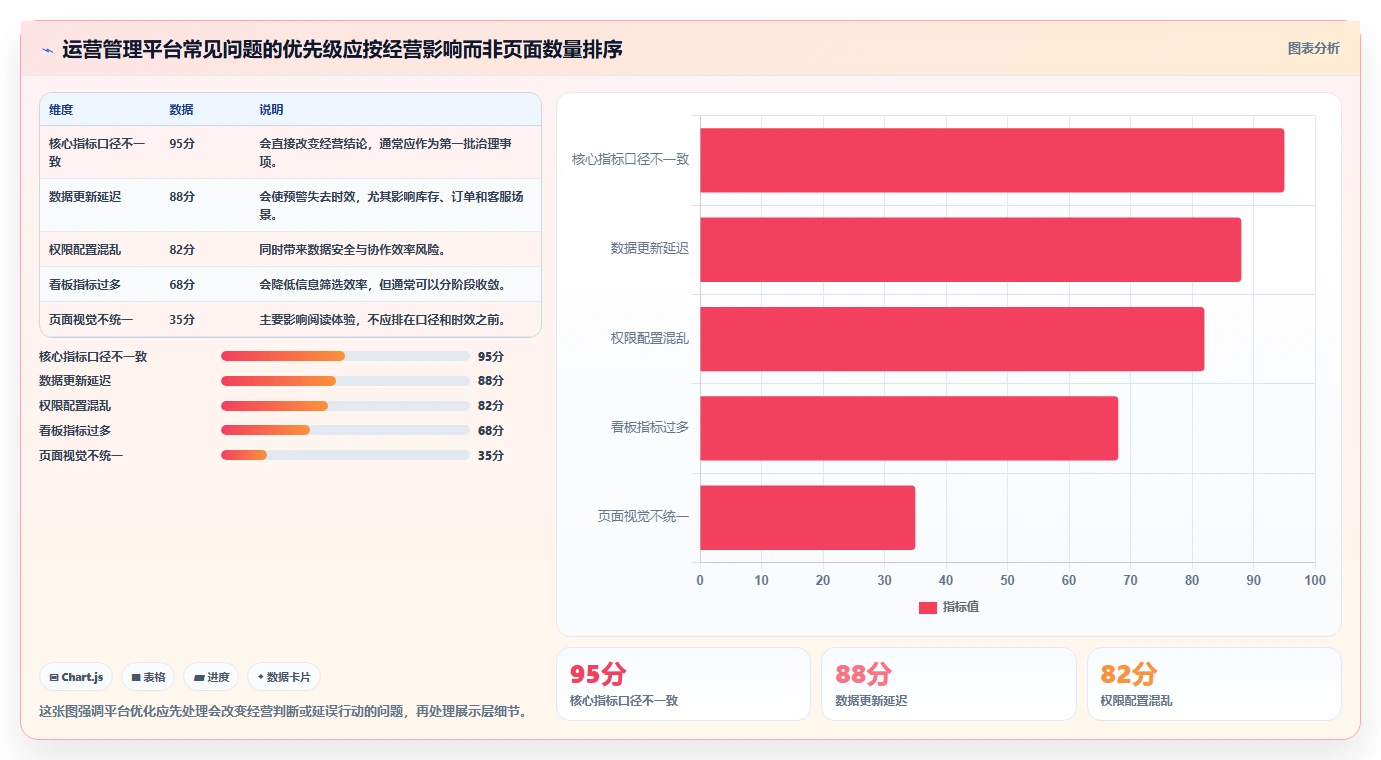
Task: Click the chart y-axis label 看板指标过多
Action: pyautogui.click(x=650, y=427)
